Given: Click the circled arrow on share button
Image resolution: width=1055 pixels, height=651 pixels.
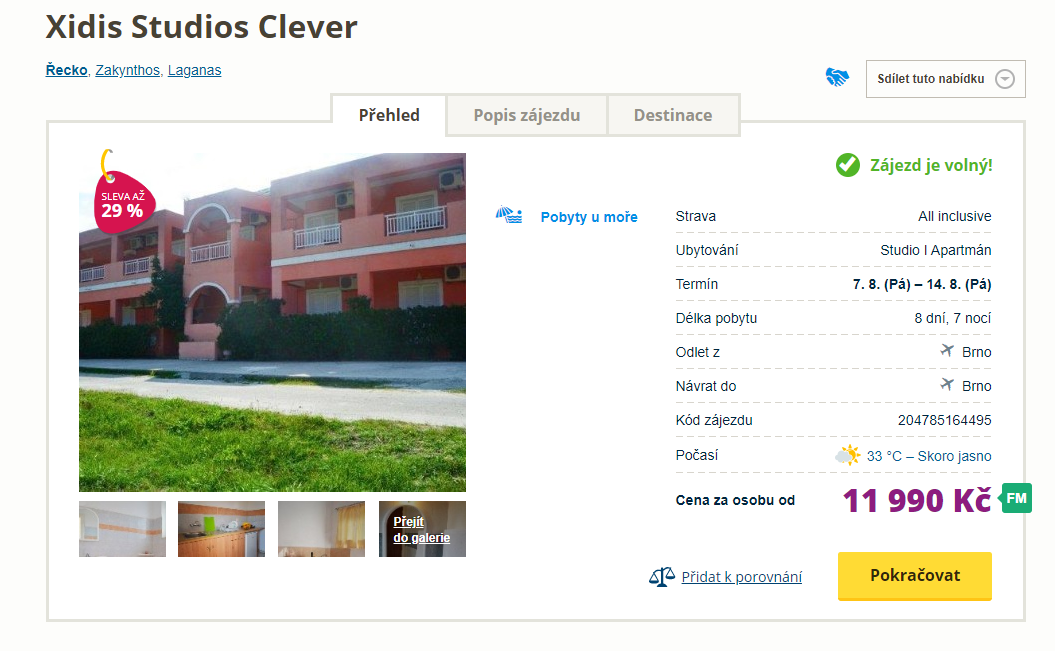Looking at the screenshot, I should pos(1005,79).
